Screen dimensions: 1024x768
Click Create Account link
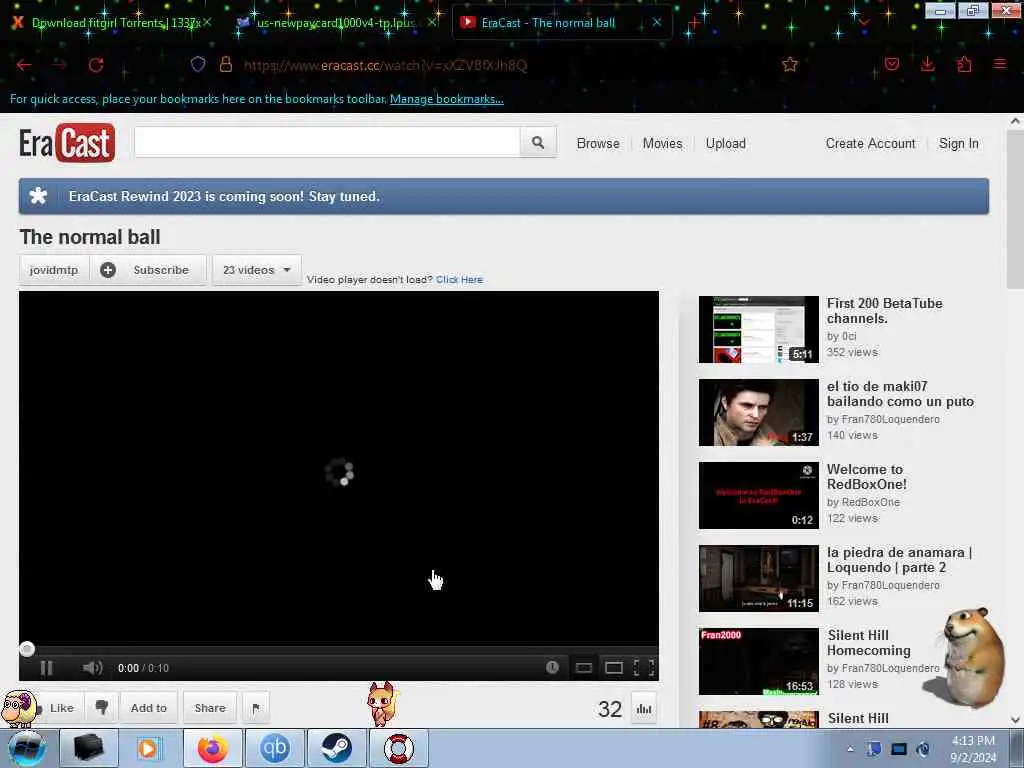[871, 143]
